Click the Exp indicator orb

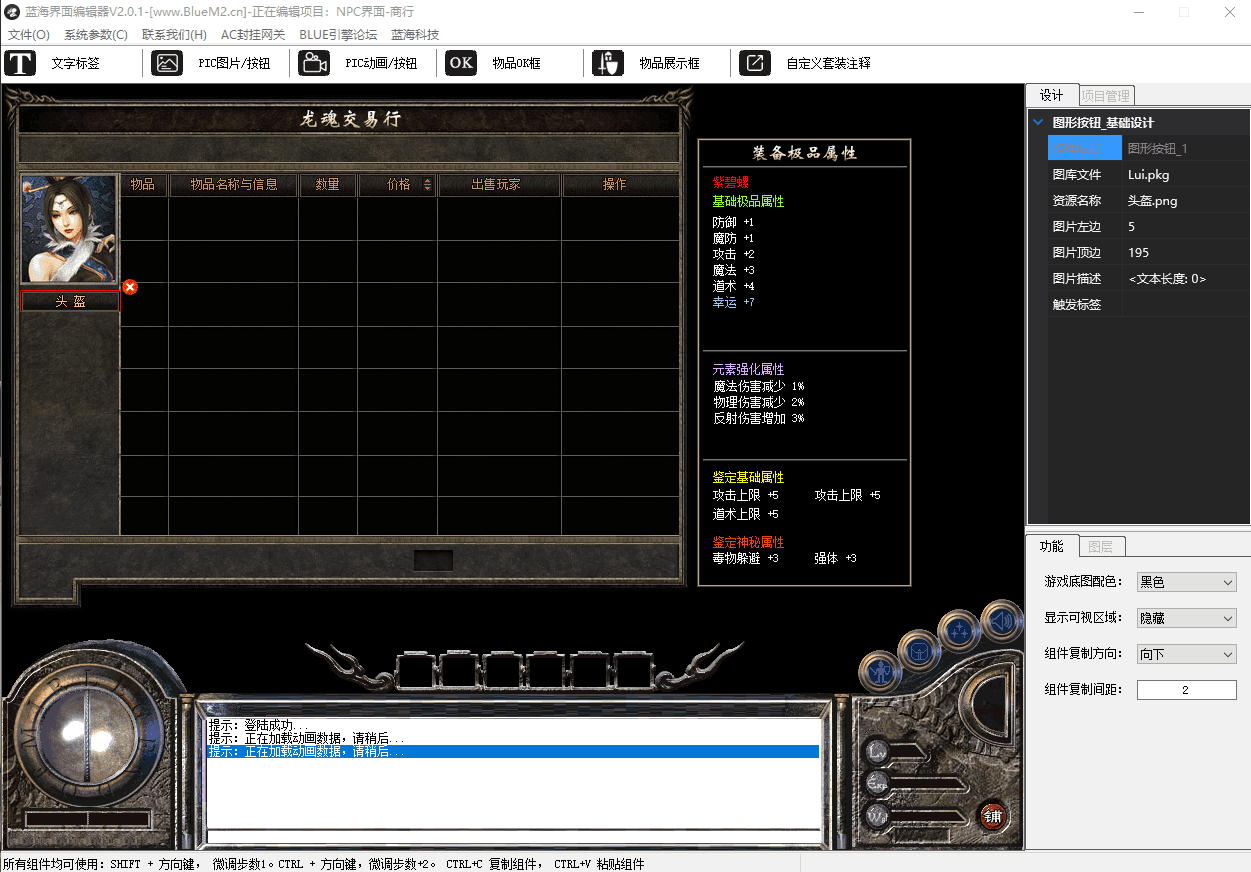click(878, 783)
